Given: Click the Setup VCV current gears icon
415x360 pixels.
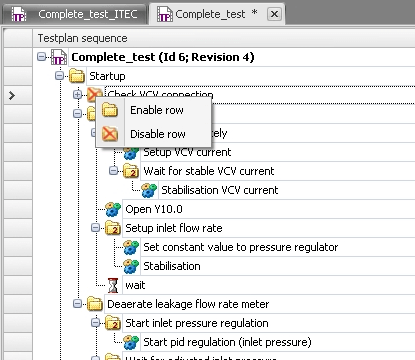Looking at the screenshot, I should coord(131,153).
